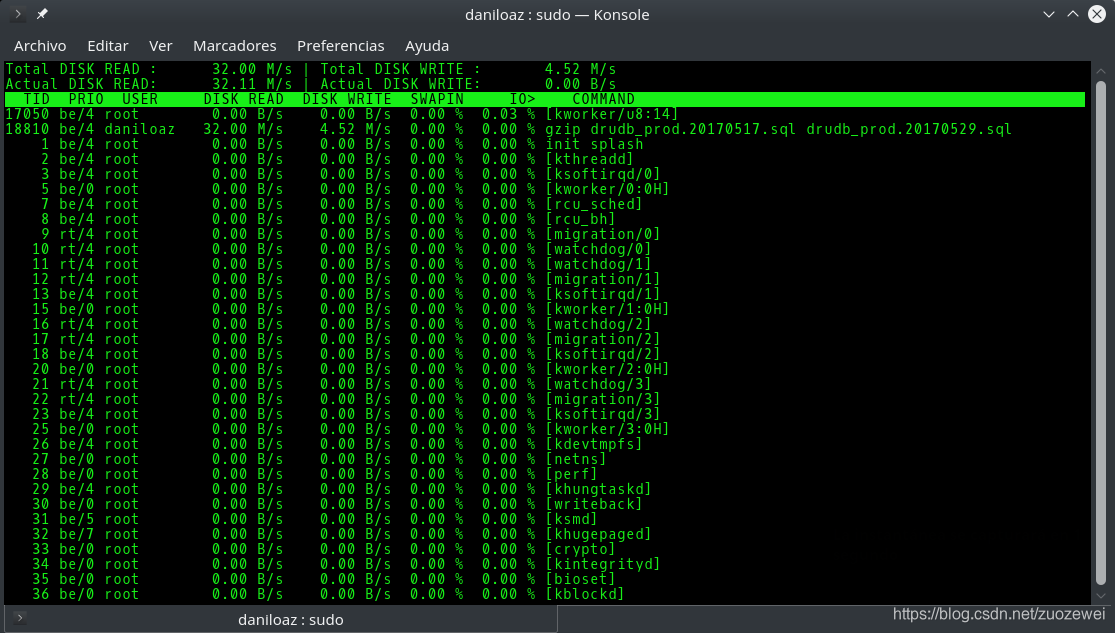Click the [kworker/1:0H] process
Screen dimensions: 1115x633
(607, 309)
